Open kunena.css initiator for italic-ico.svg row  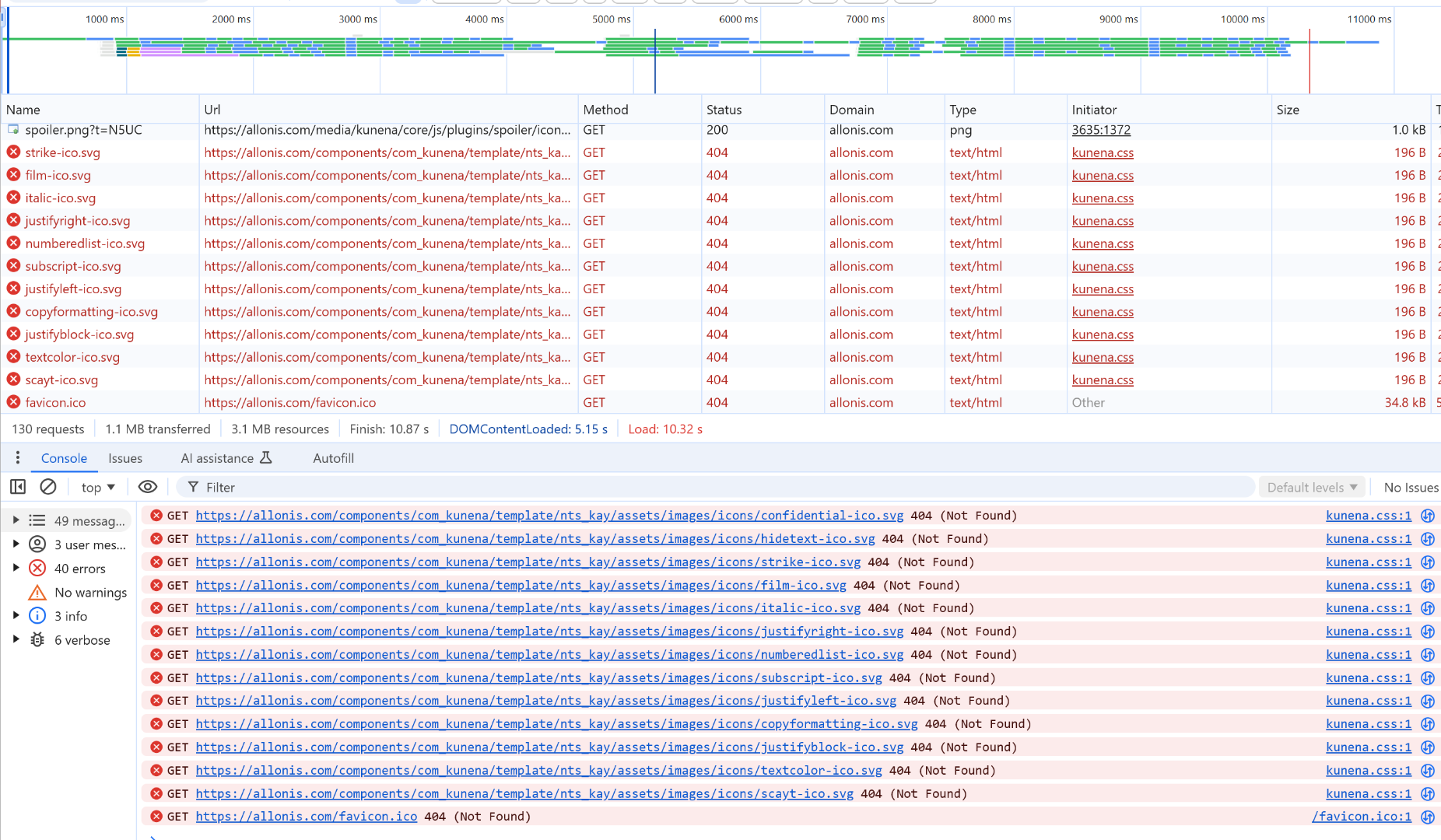1103,198
